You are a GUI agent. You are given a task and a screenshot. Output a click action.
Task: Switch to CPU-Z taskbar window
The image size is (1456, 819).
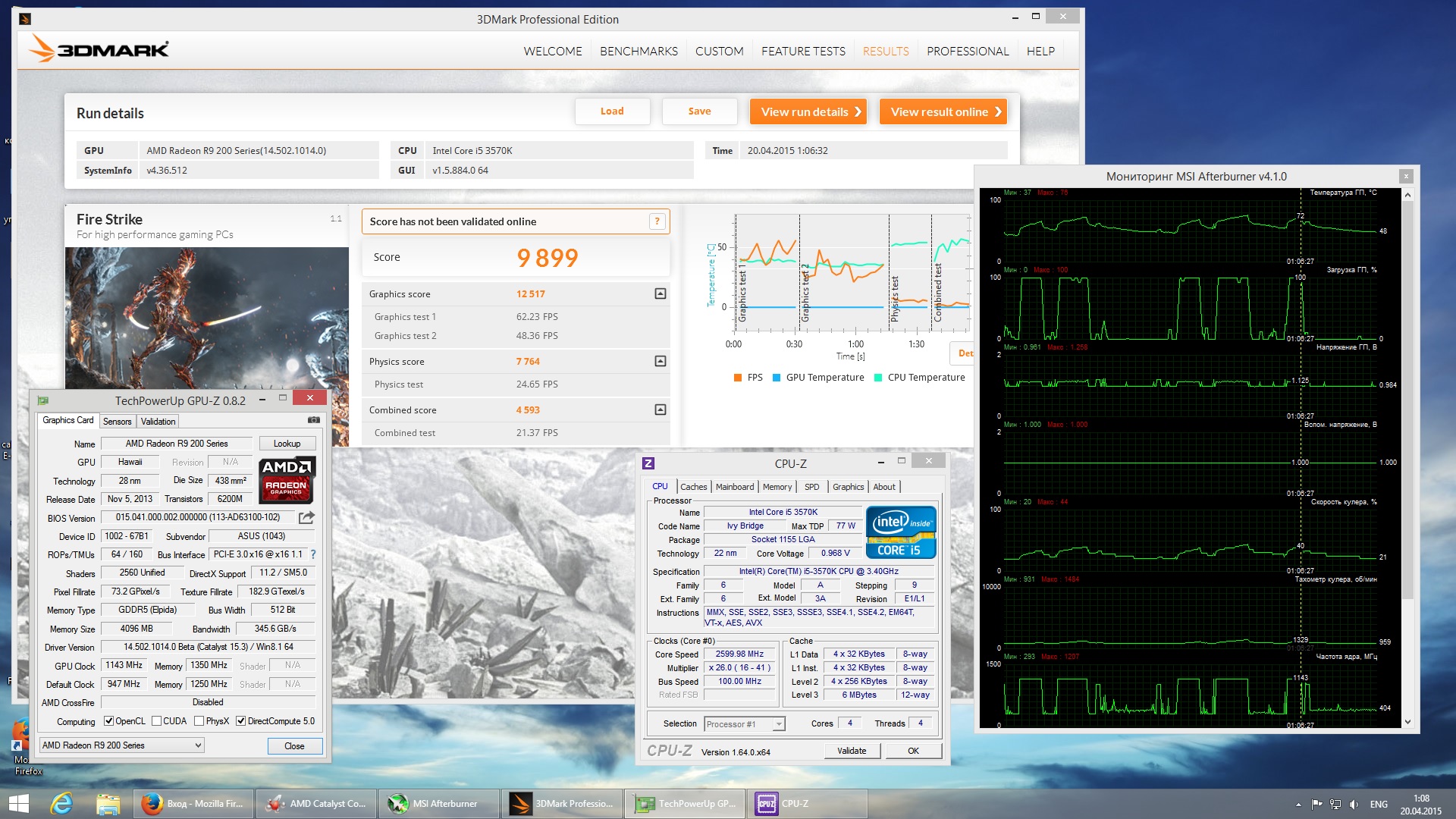click(x=808, y=804)
